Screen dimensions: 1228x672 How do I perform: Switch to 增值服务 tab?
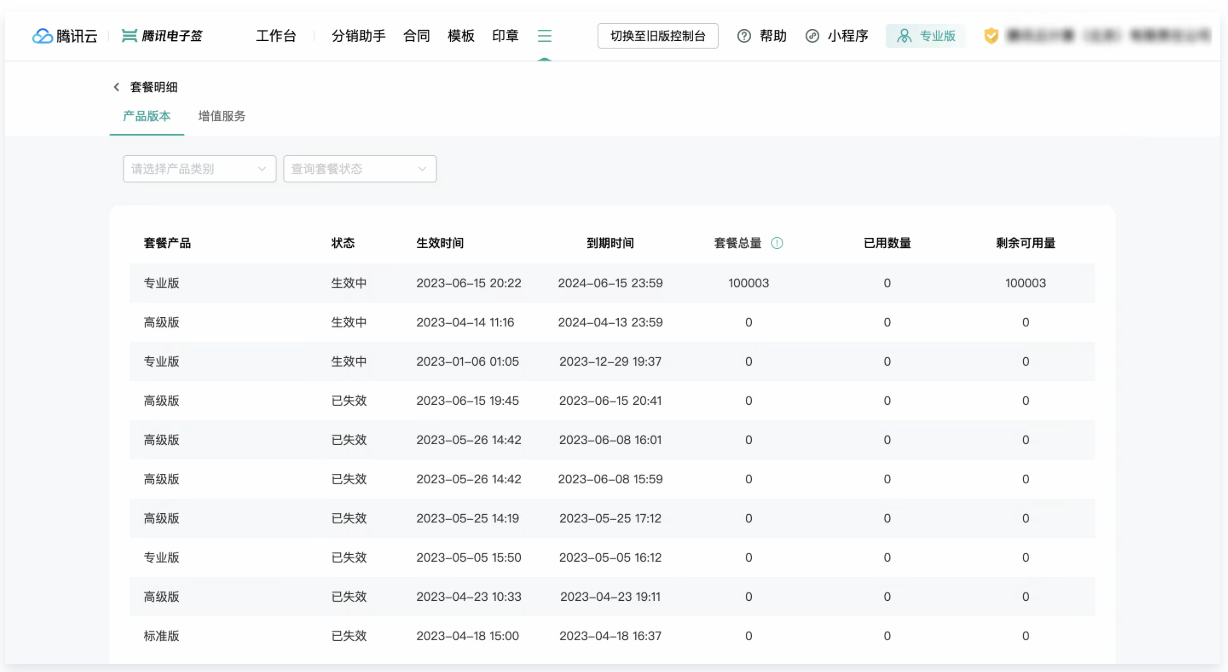[222, 116]
